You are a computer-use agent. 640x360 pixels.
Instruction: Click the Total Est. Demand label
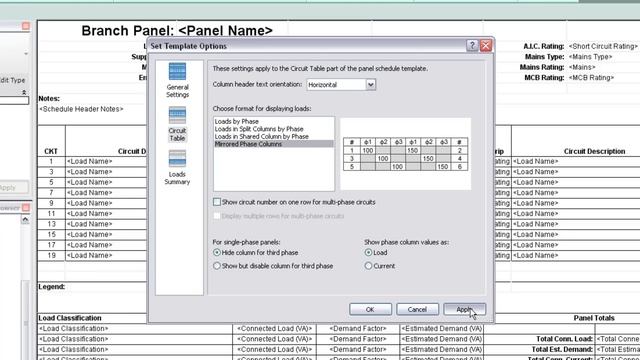coord(562,349)
